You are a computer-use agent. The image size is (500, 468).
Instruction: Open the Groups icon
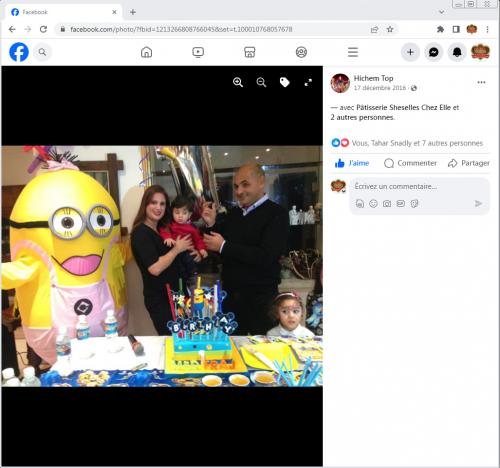pos(301,52)
